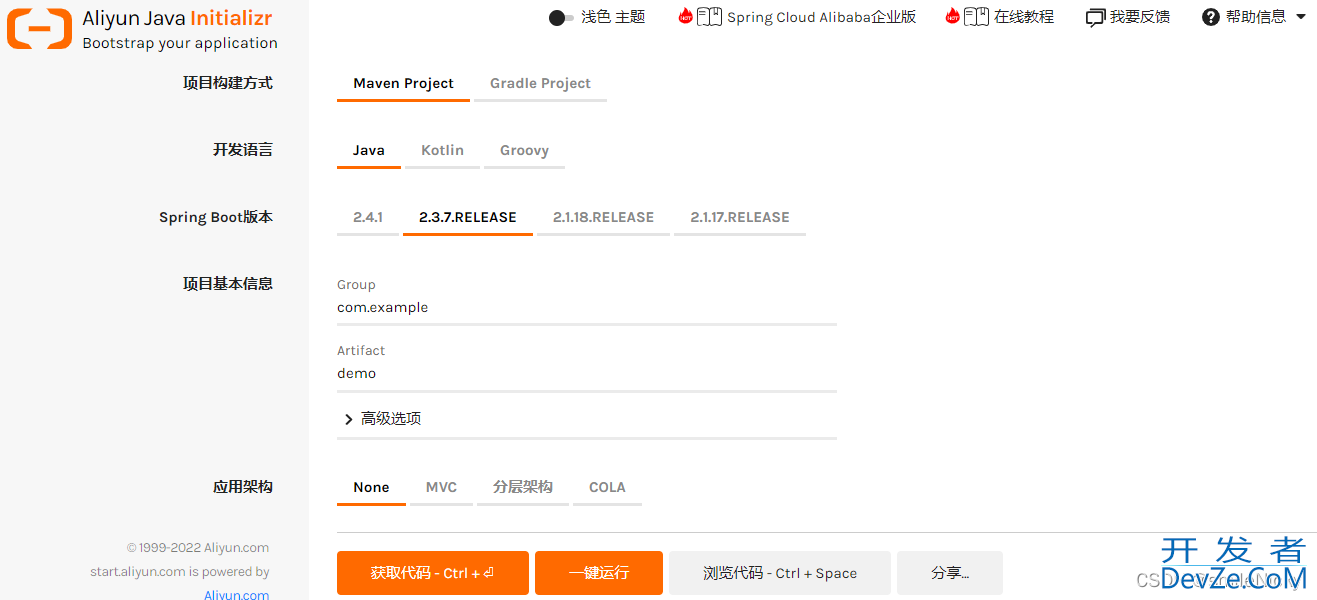Expand 高级选项 chevron arrow
Screen dimensions: 1317x600
point(349,419)
